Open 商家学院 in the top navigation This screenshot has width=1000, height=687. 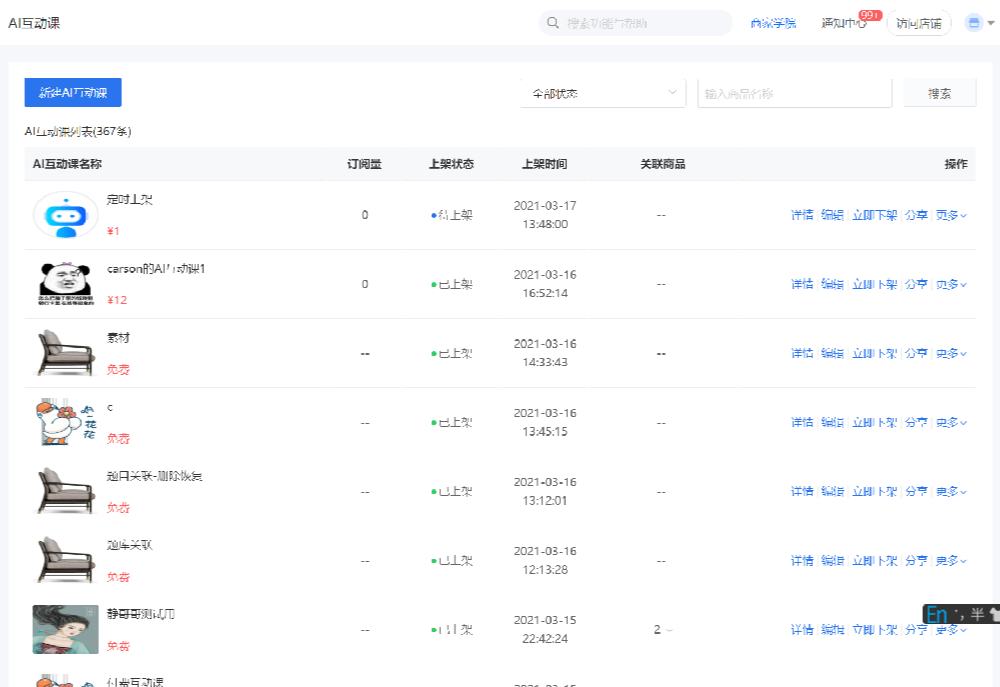coord(773,23)
